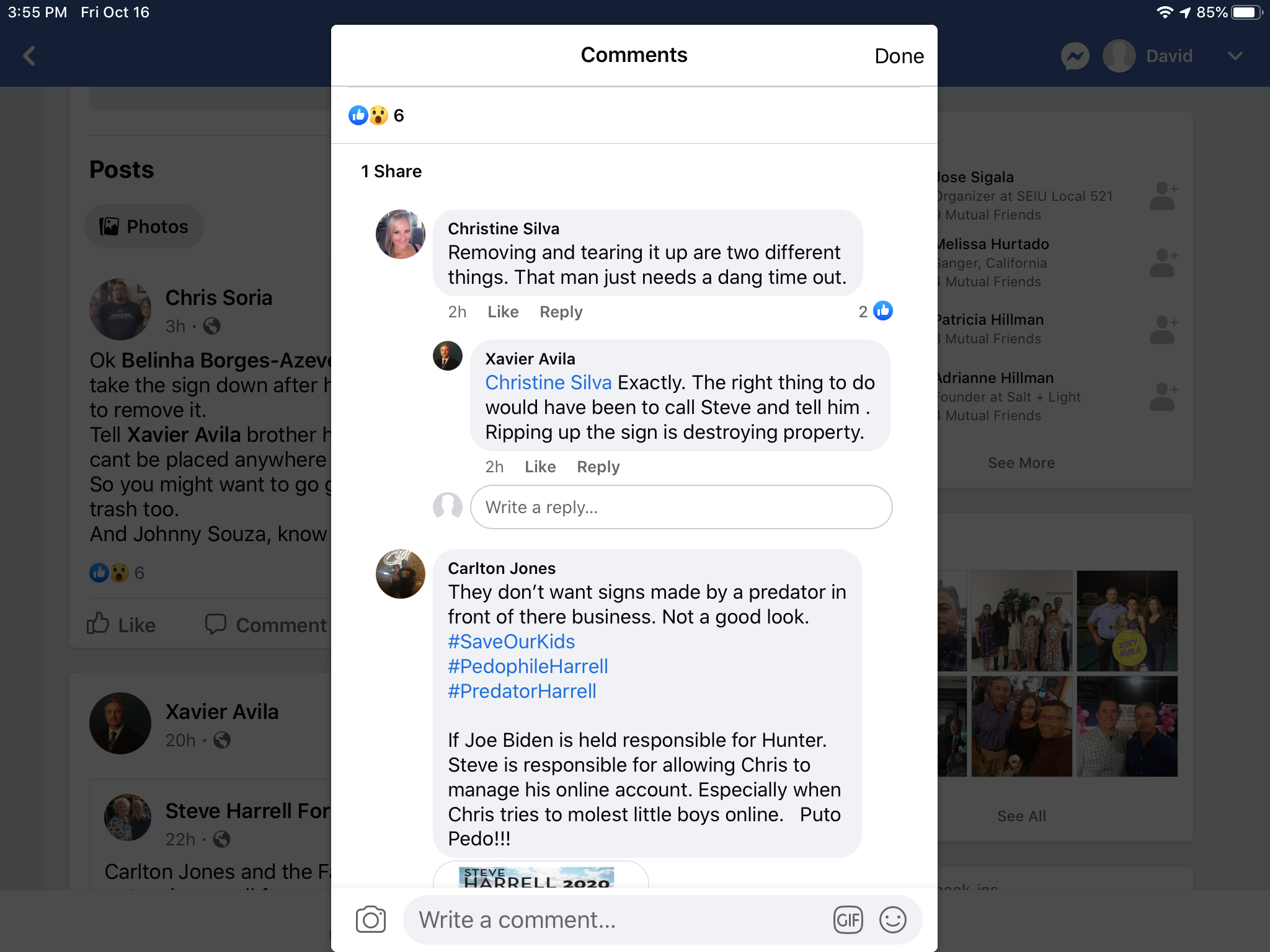Add friend icon next to Melissa Hurtado
Image resolution: width=1270 pixels, height=952 pixels.
coord(1163,263)
